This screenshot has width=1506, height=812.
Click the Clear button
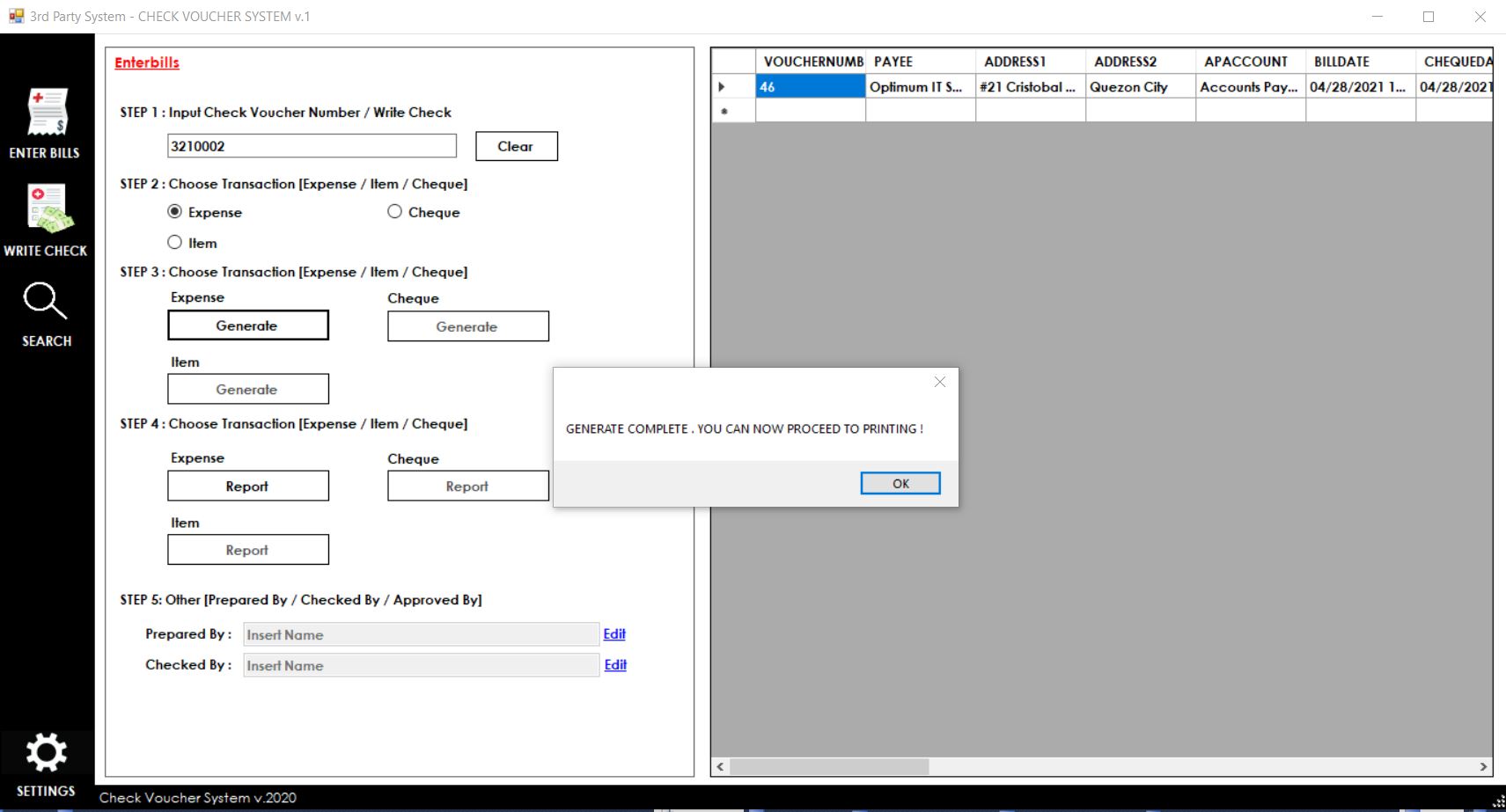click(x=516, y=146)
